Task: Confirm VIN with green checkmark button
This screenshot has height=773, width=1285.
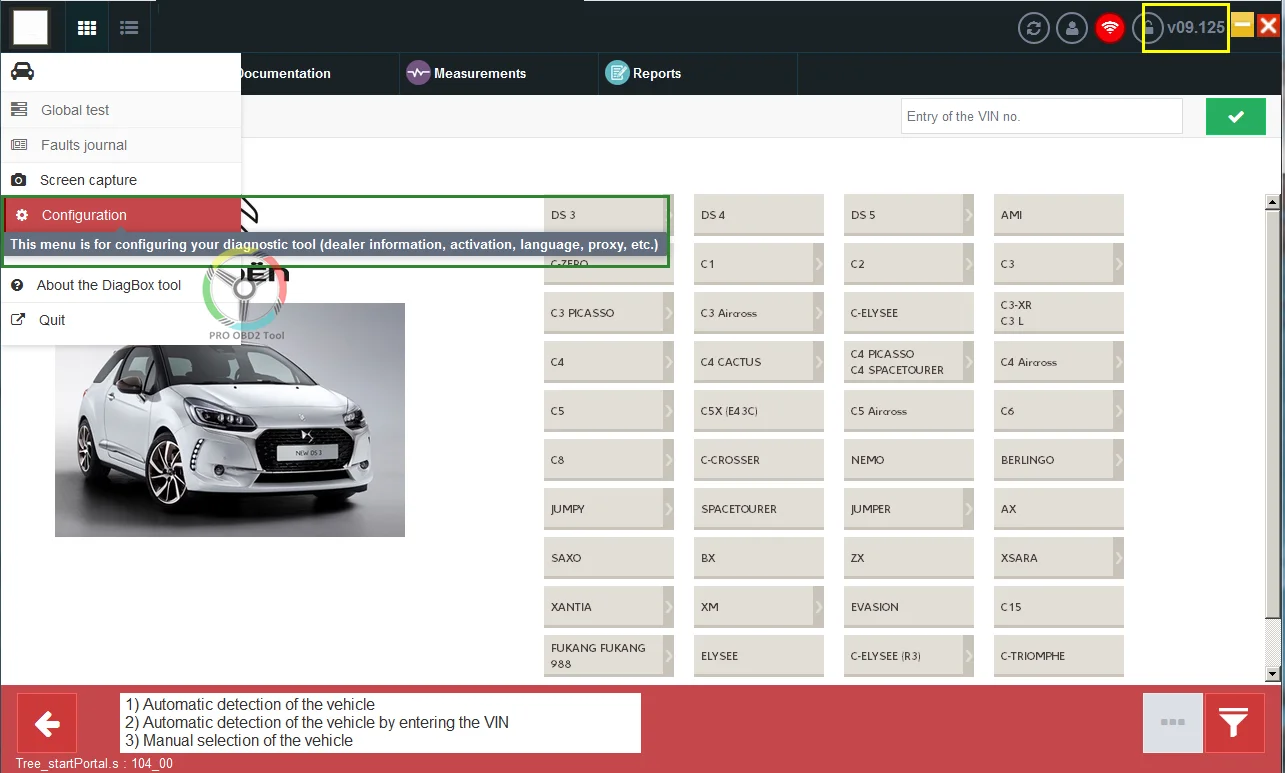Action: [x=1236, y=116]
